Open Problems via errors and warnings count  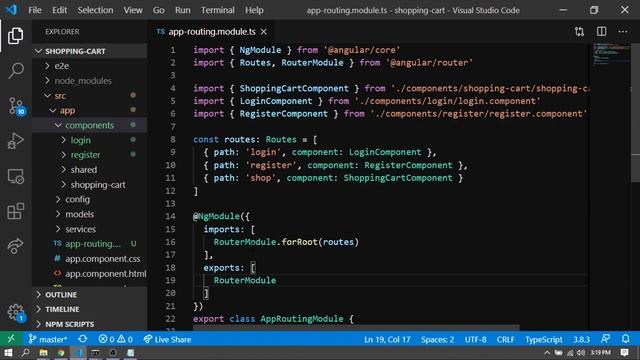(x=116, y=339)
